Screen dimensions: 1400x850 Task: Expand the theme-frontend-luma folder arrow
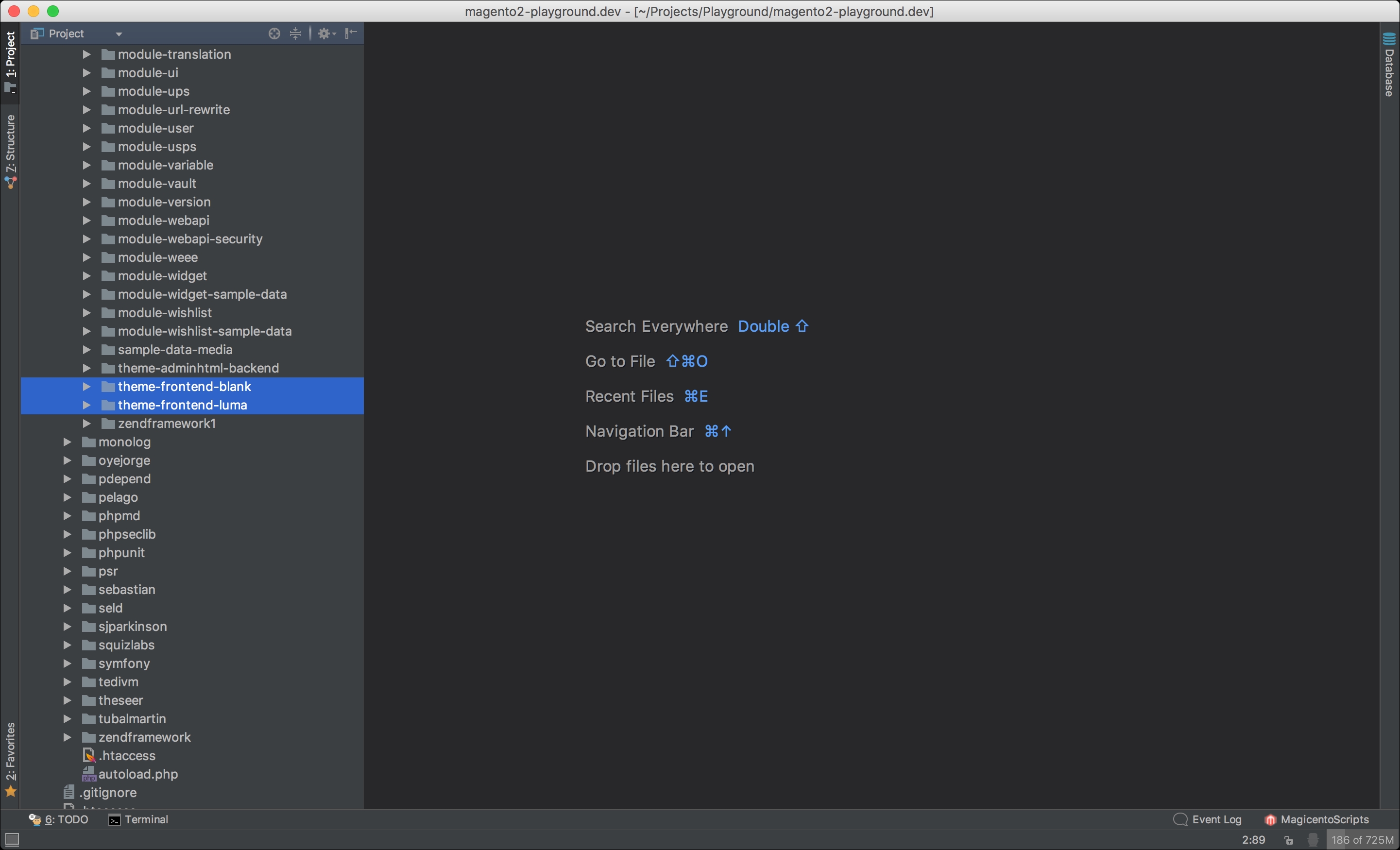[86, 405]
